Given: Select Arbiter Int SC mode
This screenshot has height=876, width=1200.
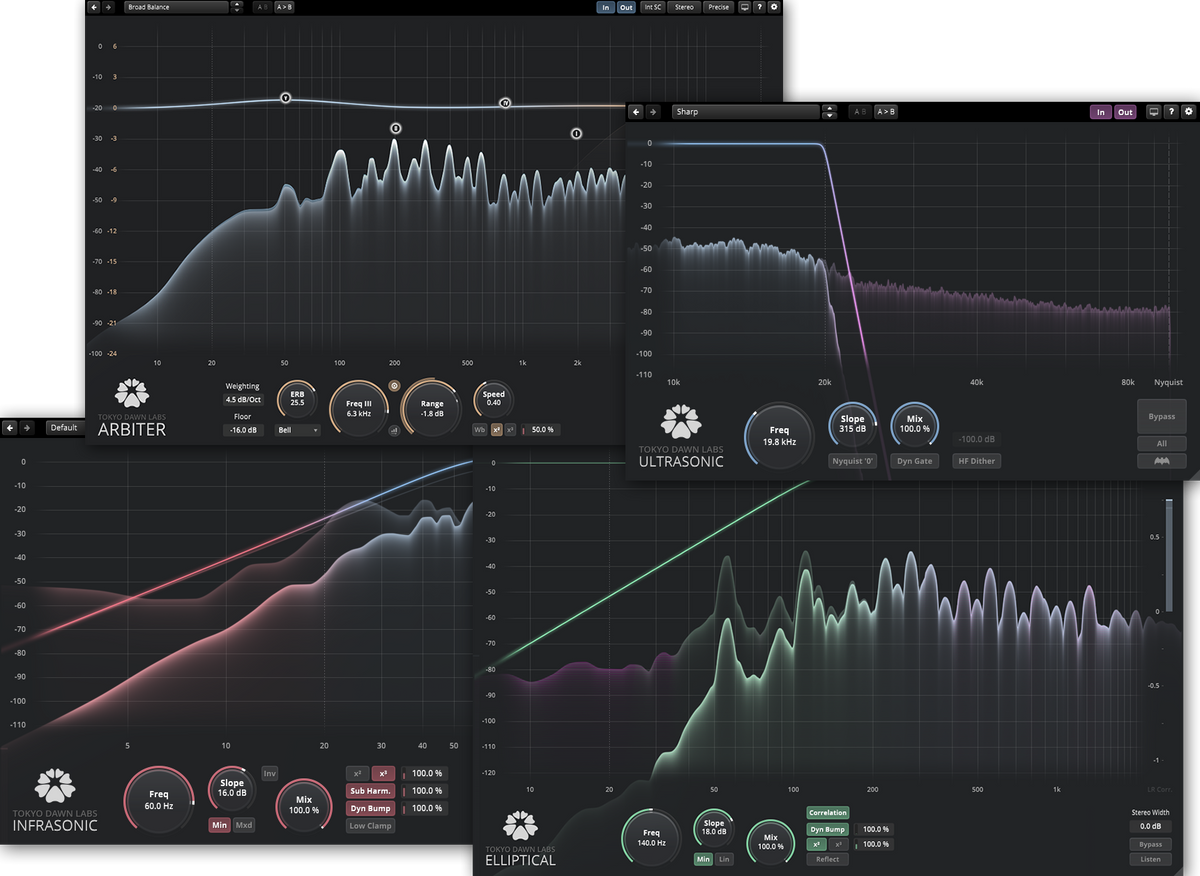Looking at the screenshot, I should pos(653,7).
